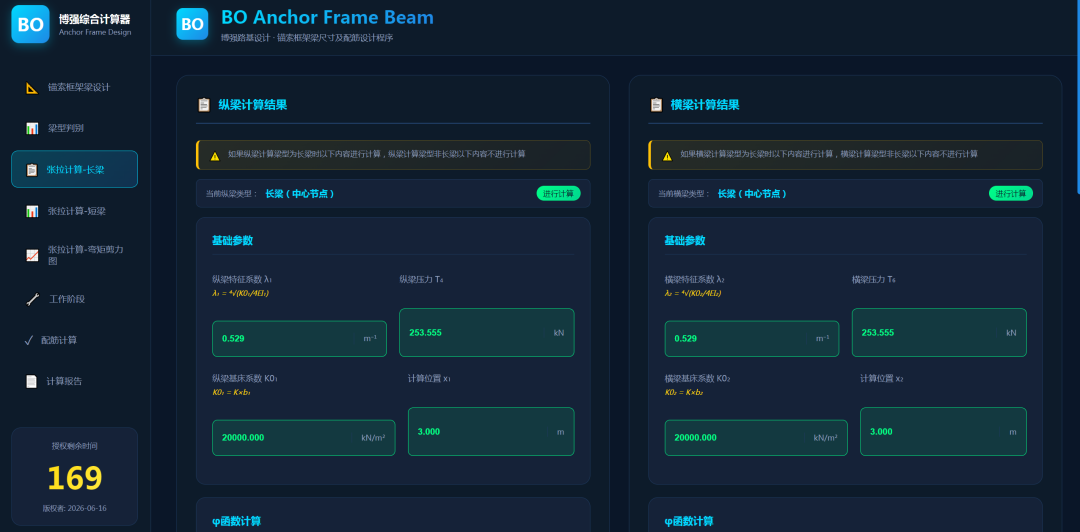Click the 计算位置 x₁ field
This screenshot has height=532, width=1080.
coord(491,431)
